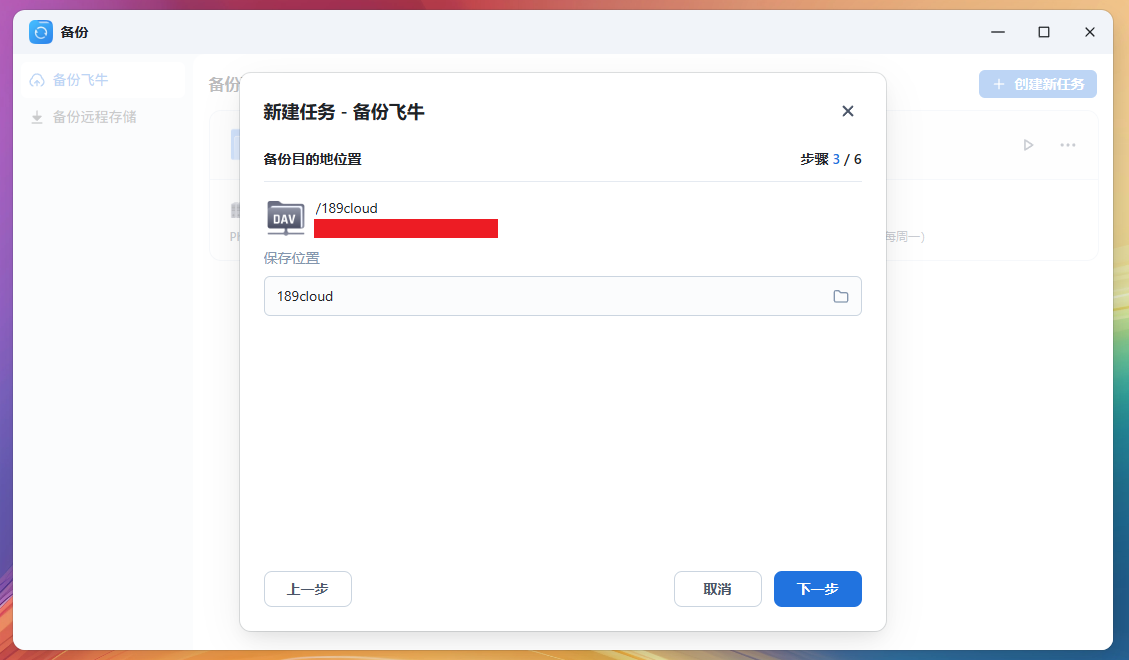
Task: Click the 备份 app logo in title bar
Action: click(41, 32)
